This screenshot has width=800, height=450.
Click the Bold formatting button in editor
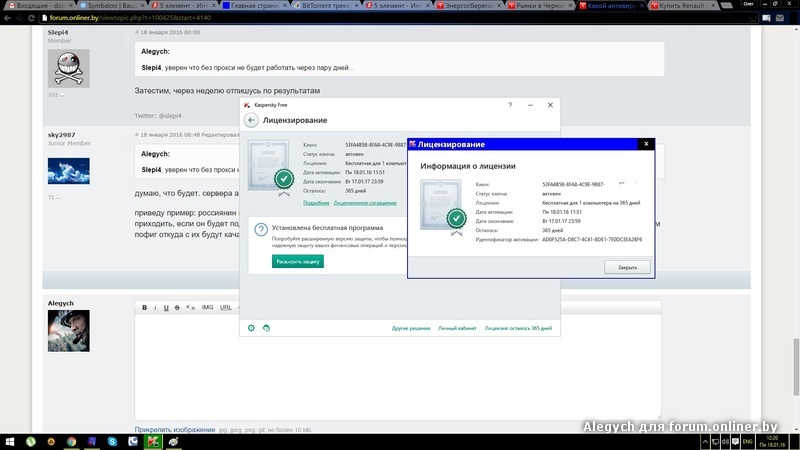[144, 307]
